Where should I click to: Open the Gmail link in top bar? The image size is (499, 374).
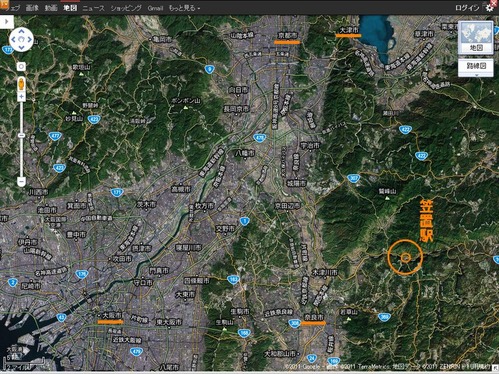(x=155, y=8)
